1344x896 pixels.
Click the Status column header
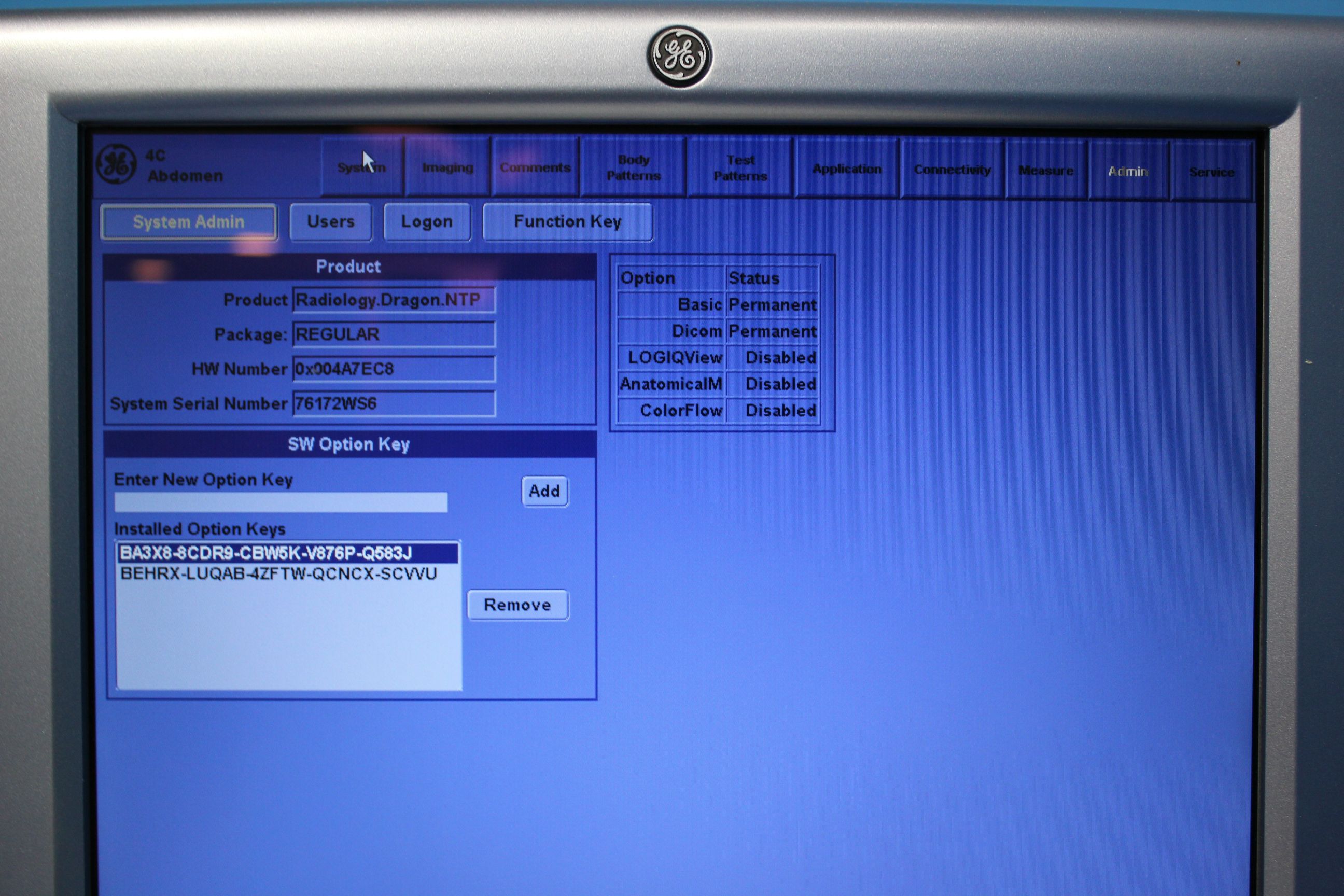click(x=773, y=278)
